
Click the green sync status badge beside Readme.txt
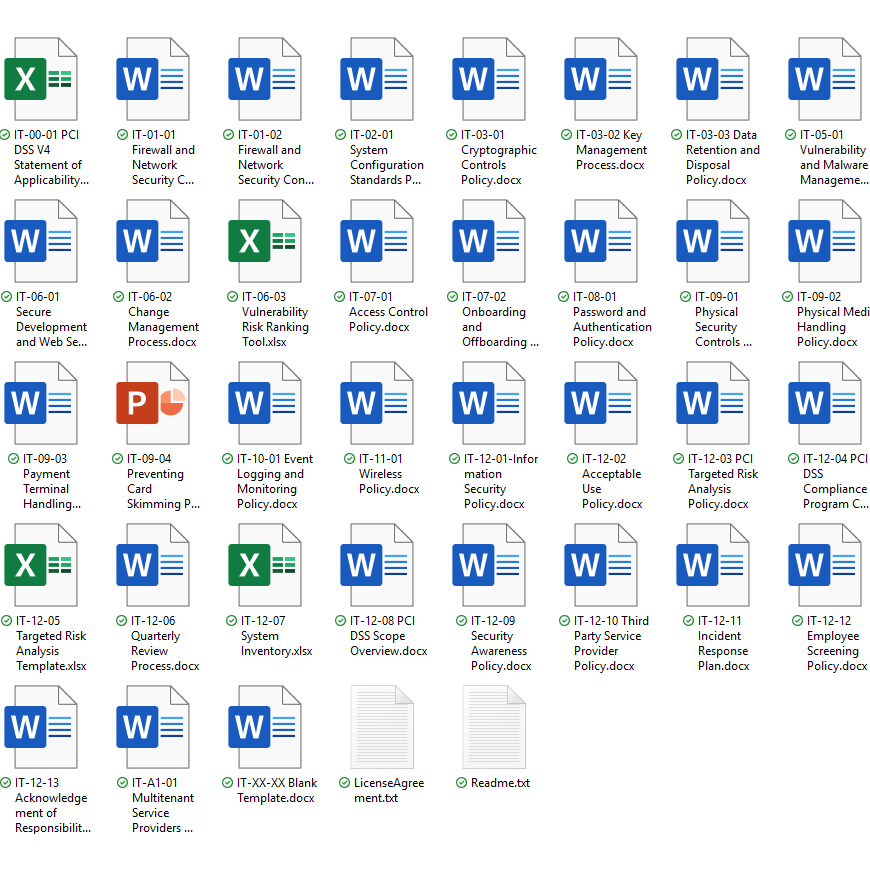[x=461, y=783]
